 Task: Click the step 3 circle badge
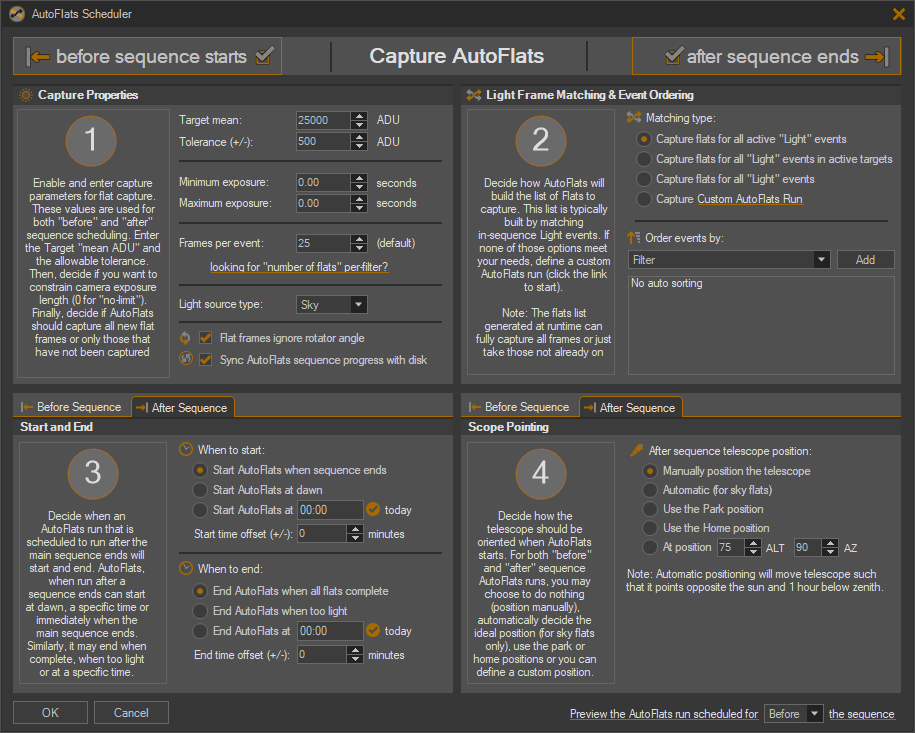[x=93, y=473]
